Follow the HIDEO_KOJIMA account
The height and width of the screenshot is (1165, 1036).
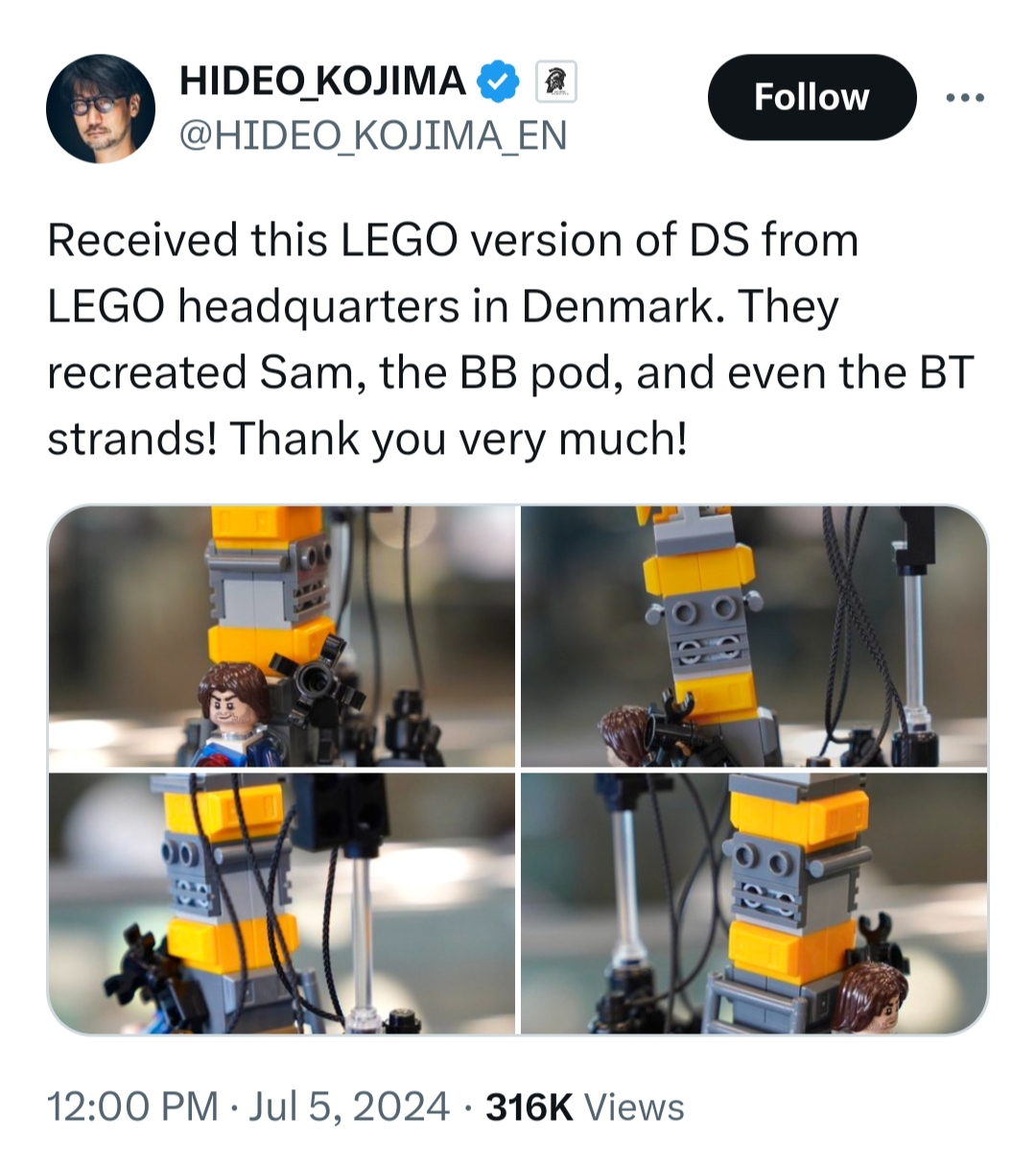point(812,97)
